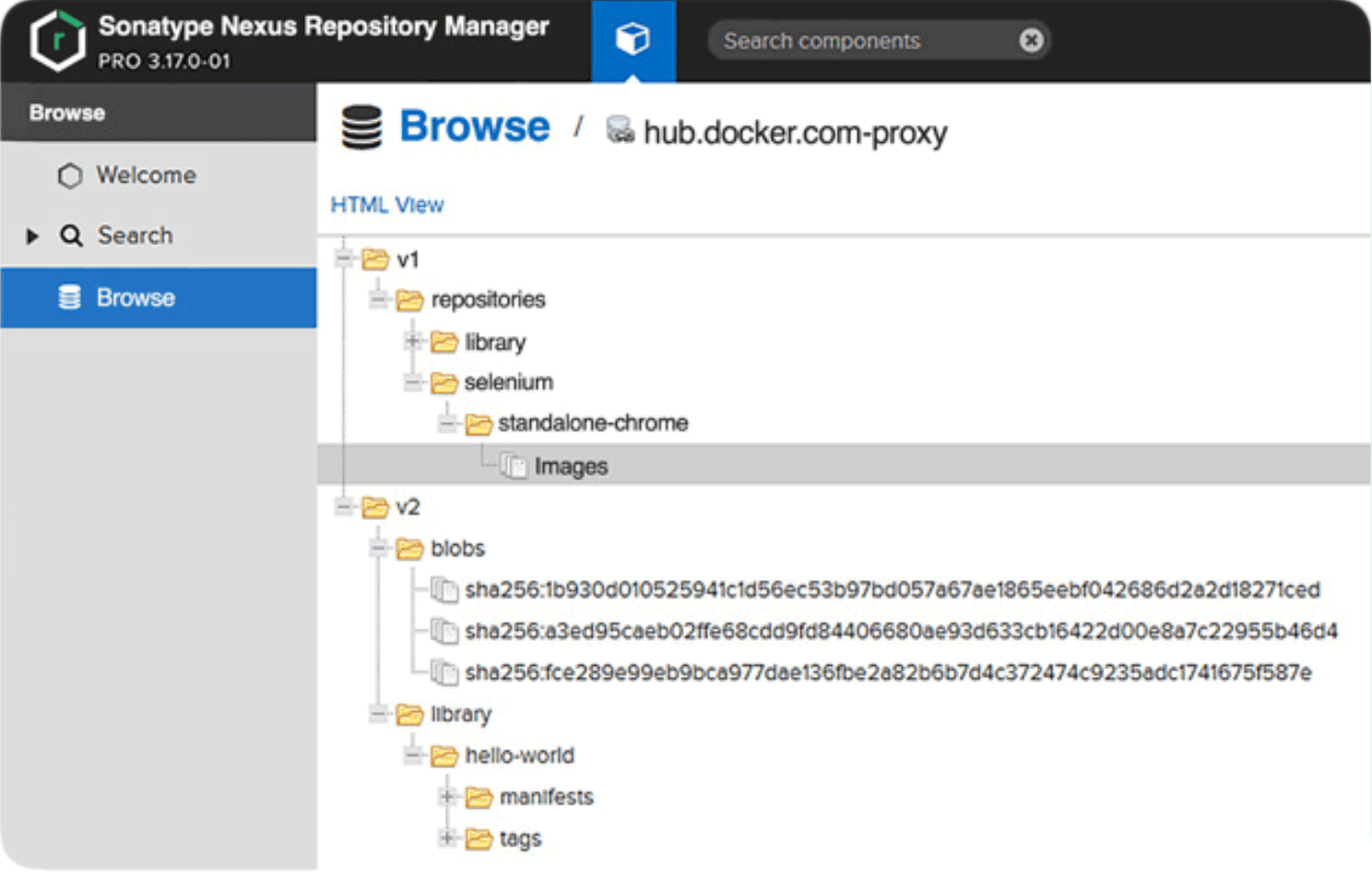Image resolution: width=1372 pixels, height=876 pixels.
Task: Click the file icon for sha256:a3ed95ca
Action: tap(444, 631)
